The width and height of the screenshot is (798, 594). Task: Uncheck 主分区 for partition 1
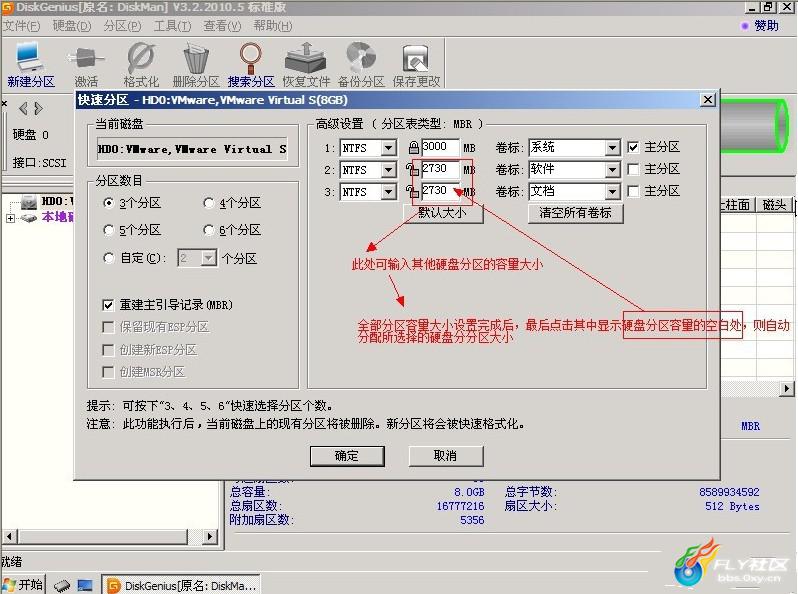(x=633, y=147)
